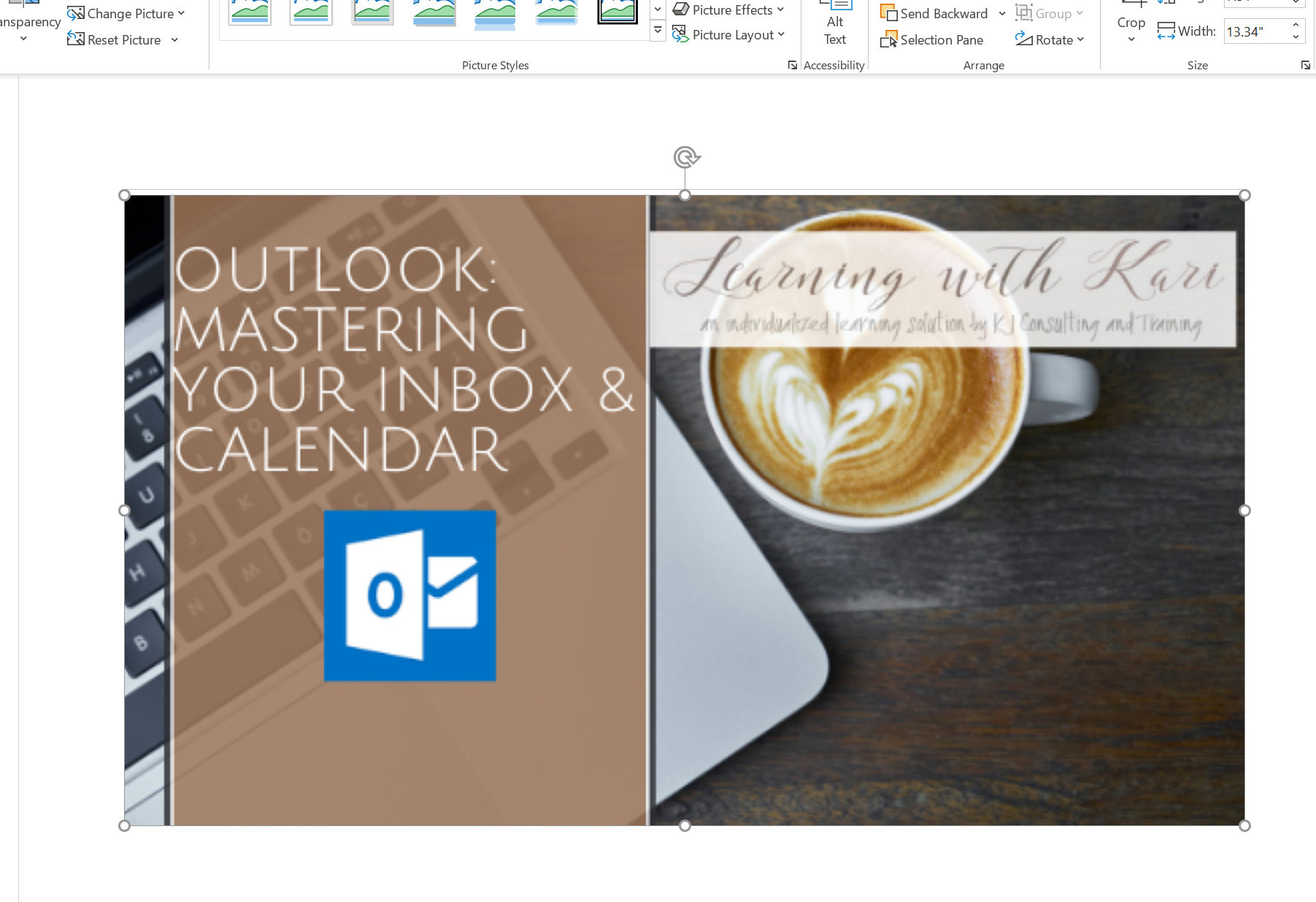Image resolution: width=1316 pixels, height=902 pixels.
Task: Select the picture's top-middle sizing handle
Action: pos(685,195)
